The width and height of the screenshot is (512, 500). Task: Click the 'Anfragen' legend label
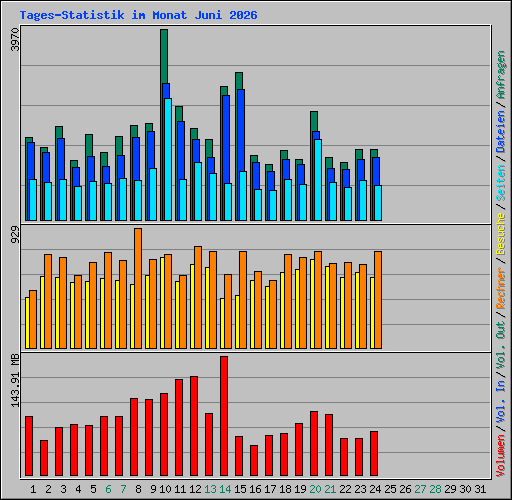coord(501,75)
